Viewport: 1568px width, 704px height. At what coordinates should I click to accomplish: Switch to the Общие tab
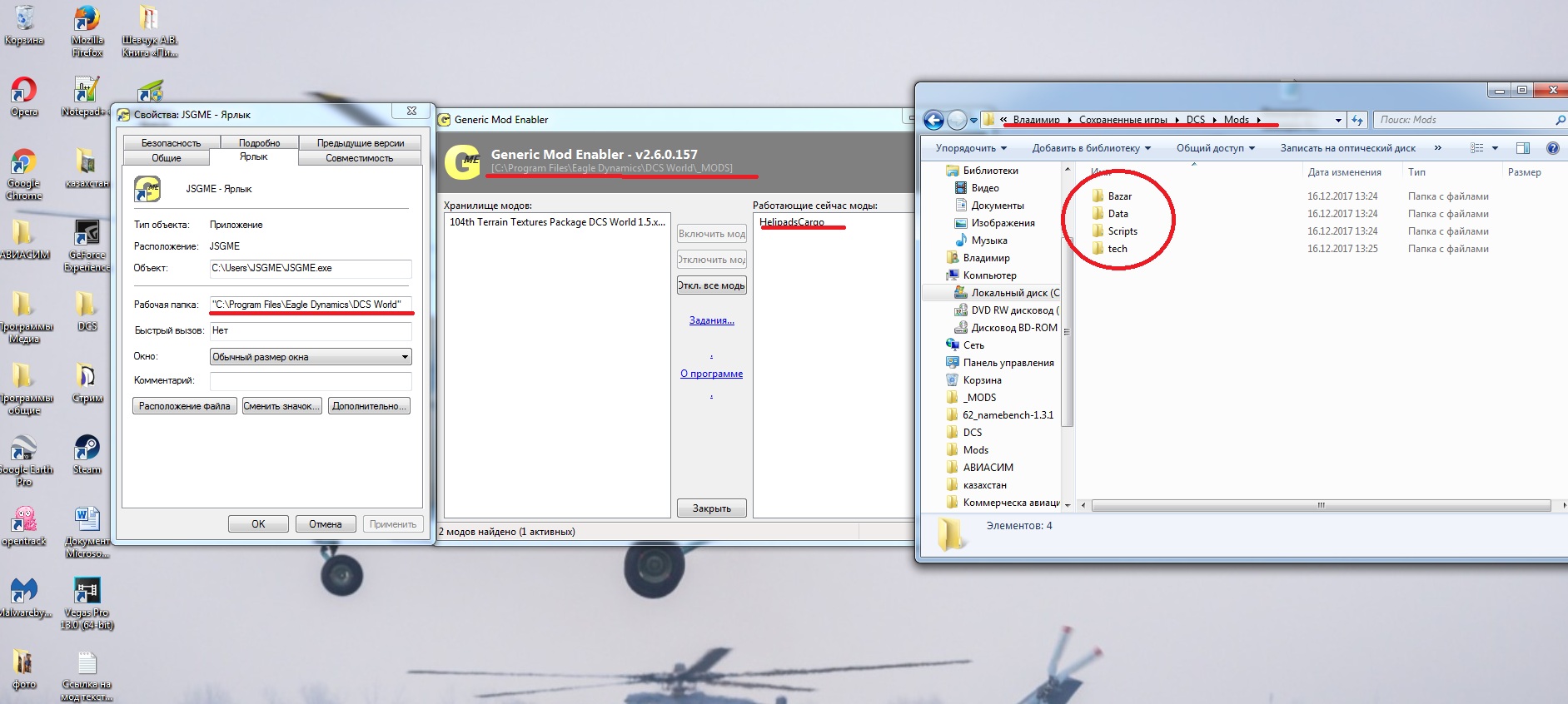(x=167, y=158)
